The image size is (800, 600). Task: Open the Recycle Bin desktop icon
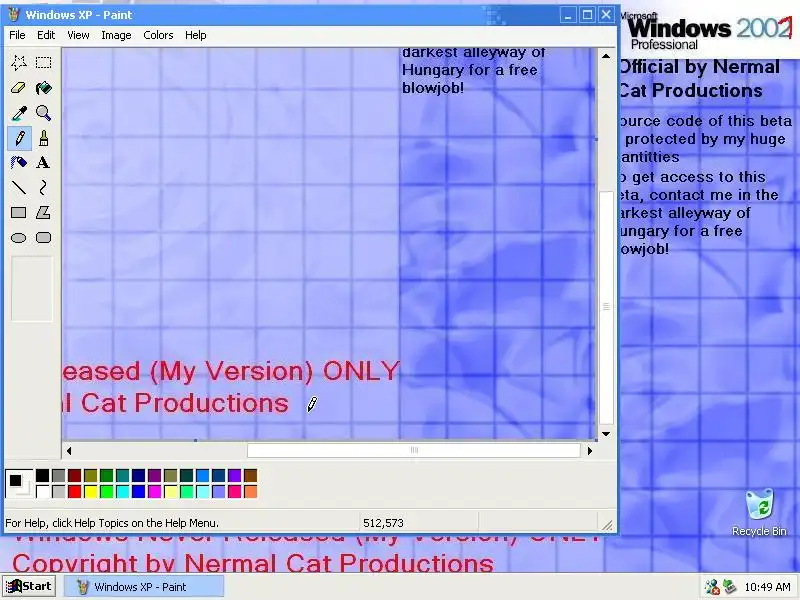(x=759, y=512)
